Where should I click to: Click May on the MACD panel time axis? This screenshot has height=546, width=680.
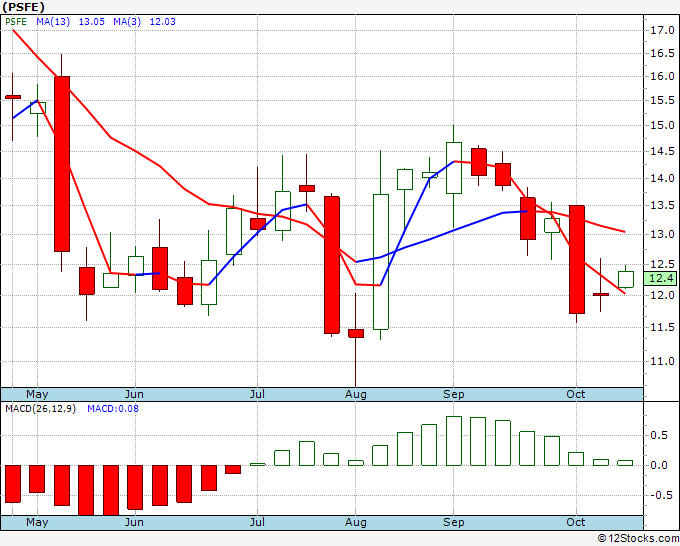37,522
